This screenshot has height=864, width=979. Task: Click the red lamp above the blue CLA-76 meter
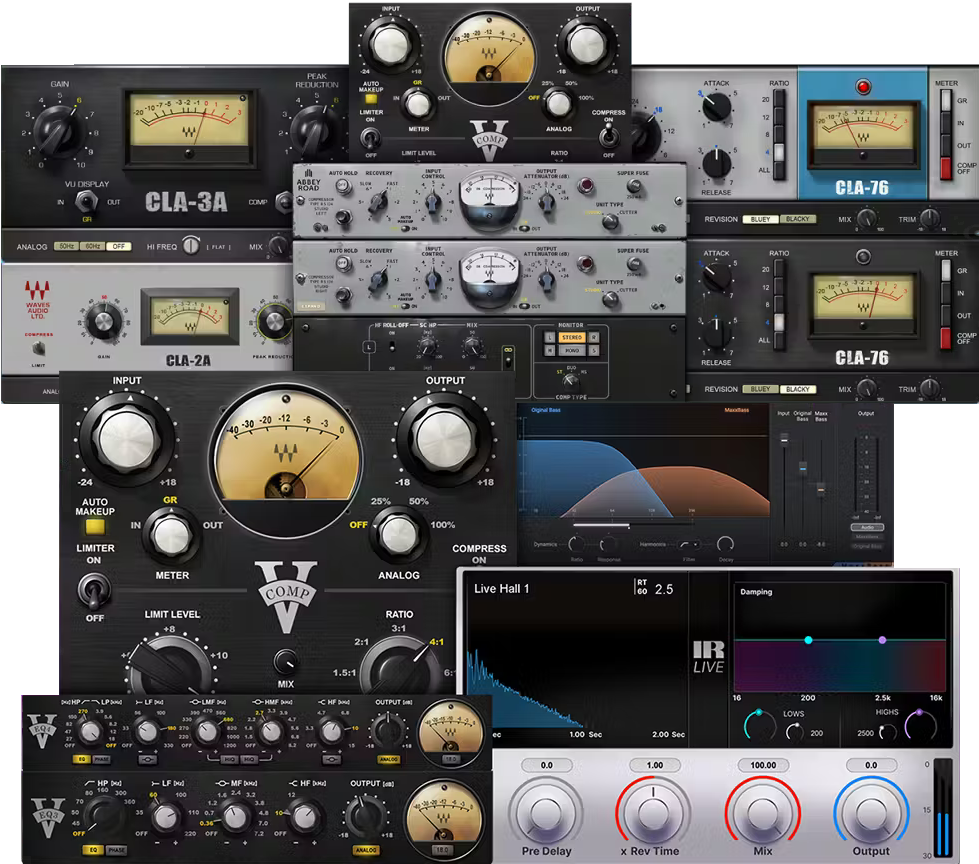(x=863, y=86)
